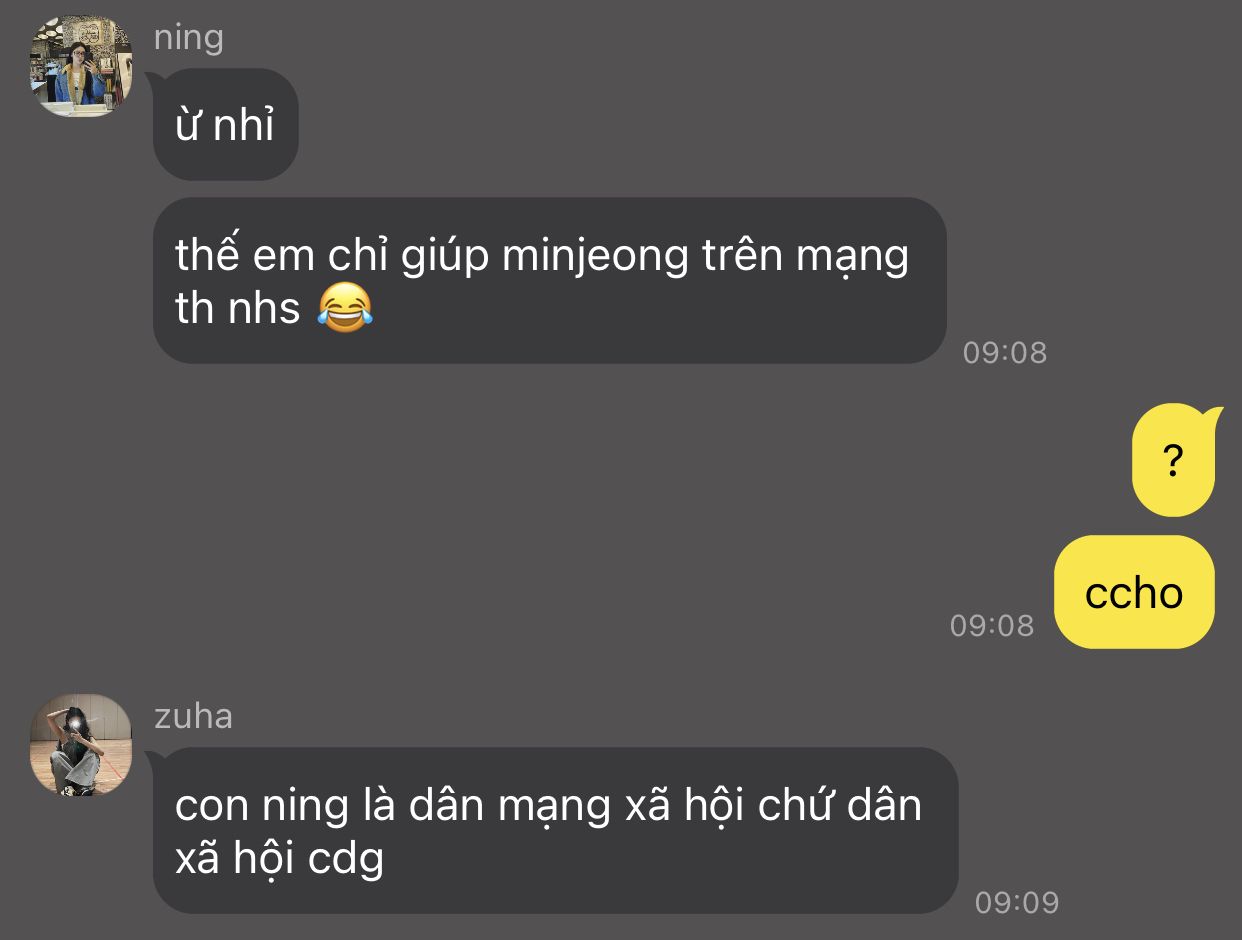The image size is (1242, 940).
Task: Click the words "trên mạng" in ning's message
Action: pos(805,257)
